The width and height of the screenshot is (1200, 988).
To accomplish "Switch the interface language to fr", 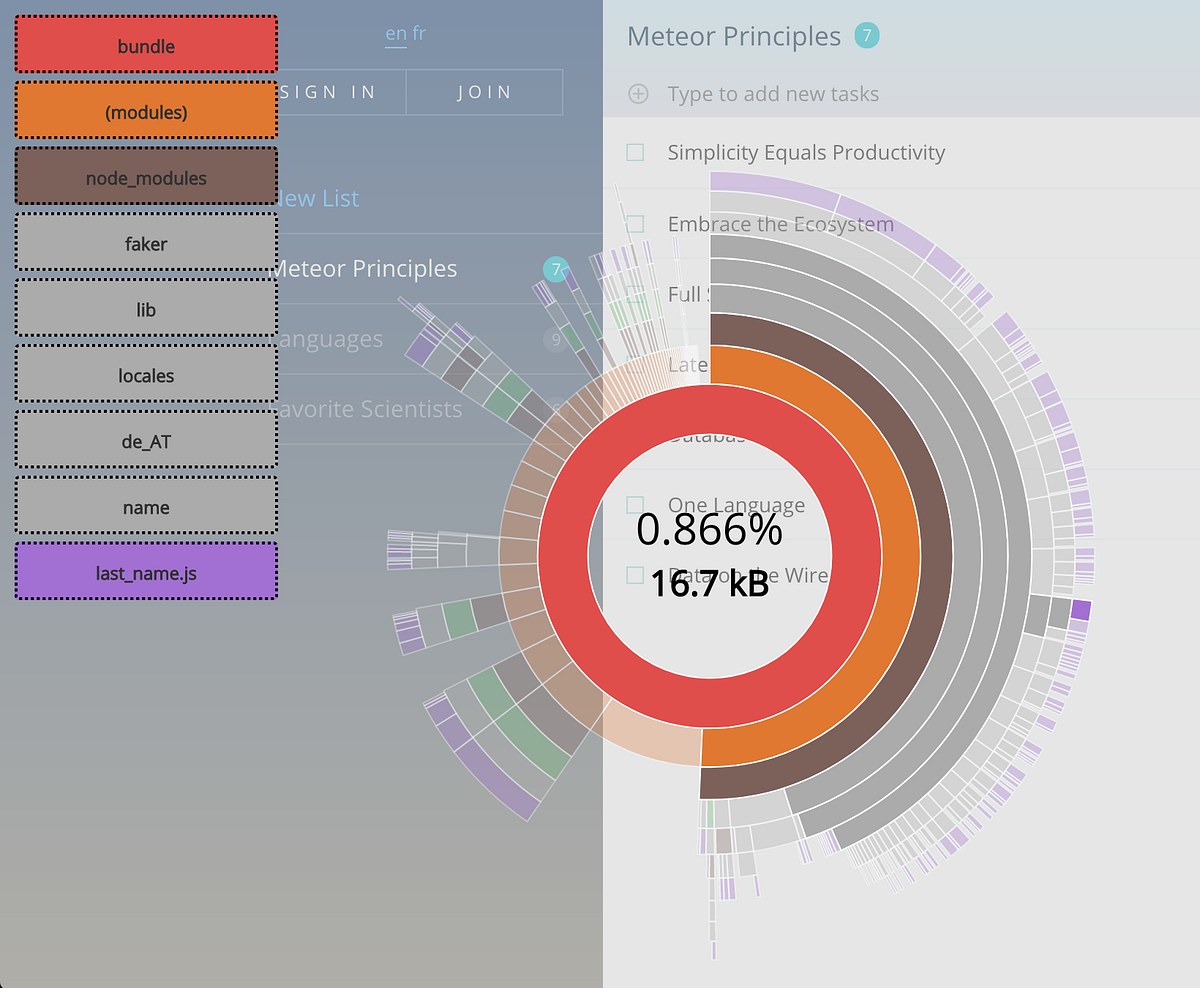I will pyautogui.click(x=418, y=33).
